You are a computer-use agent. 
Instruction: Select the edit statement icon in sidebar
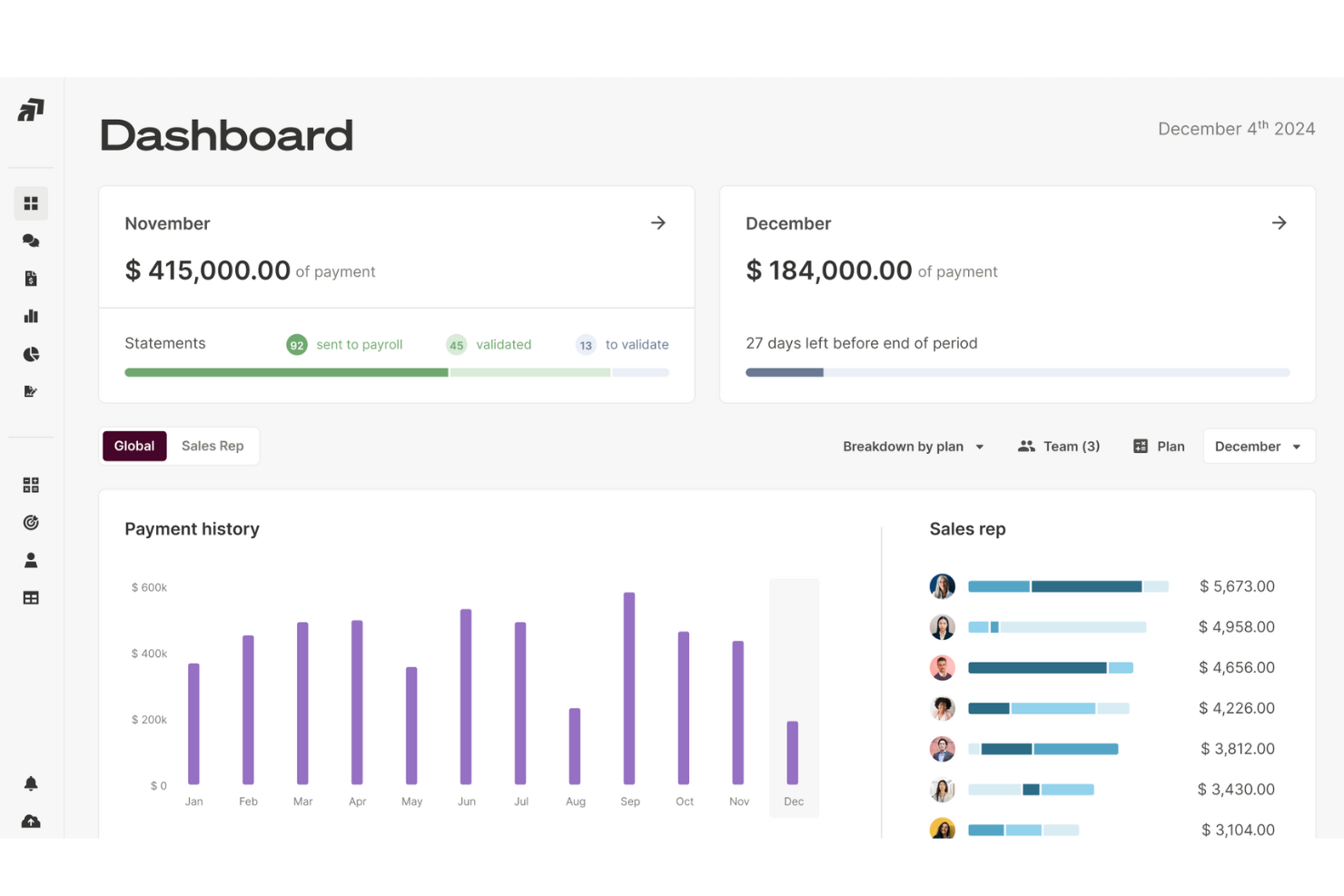click(x=31, y=391)
